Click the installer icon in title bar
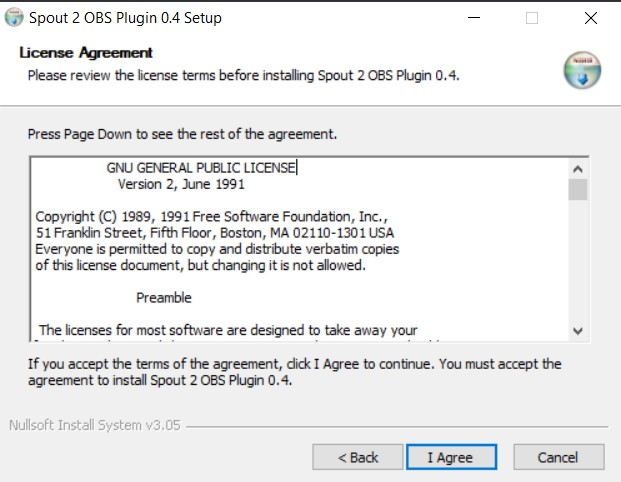Screen dimensions: 621x482 14,18
